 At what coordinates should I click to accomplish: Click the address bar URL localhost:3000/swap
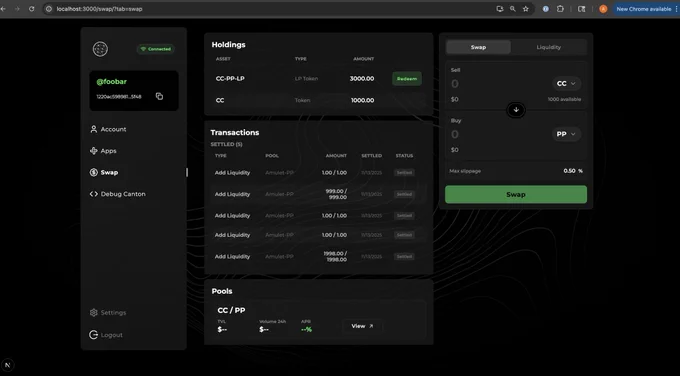click(x=99, y=9)
